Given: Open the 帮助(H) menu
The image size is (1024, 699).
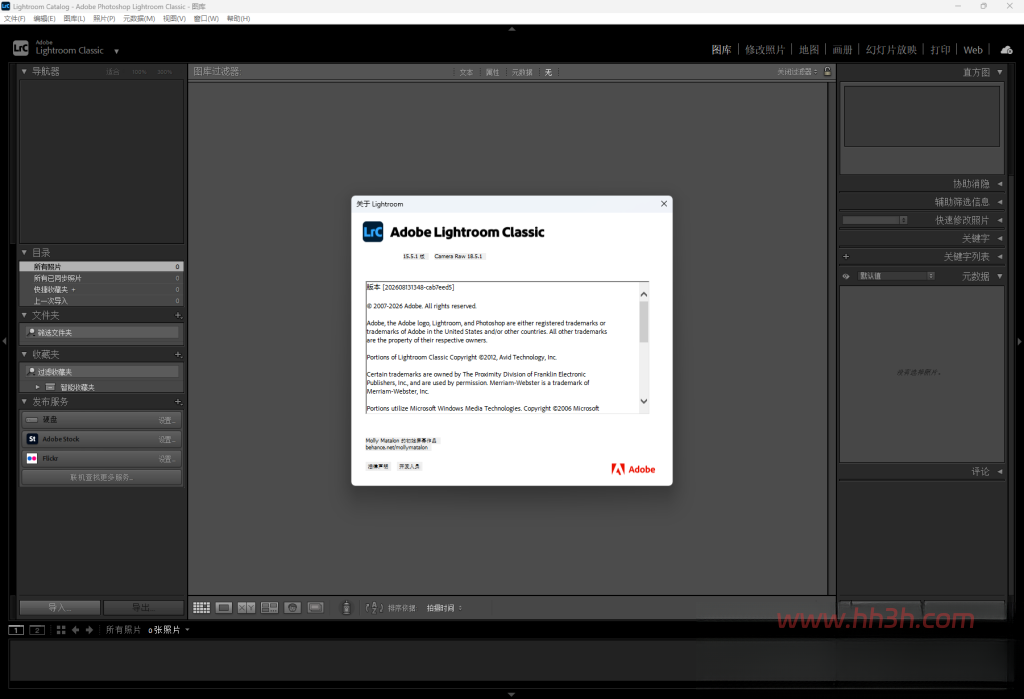Looking at the screenshot, I should click(x=238, y=18).
